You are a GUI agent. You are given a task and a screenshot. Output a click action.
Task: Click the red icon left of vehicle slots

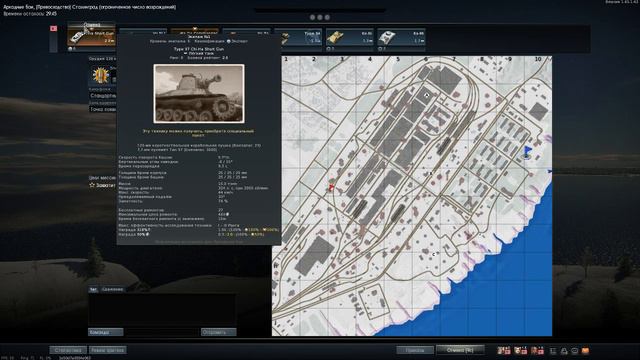(x=53, y=29)
